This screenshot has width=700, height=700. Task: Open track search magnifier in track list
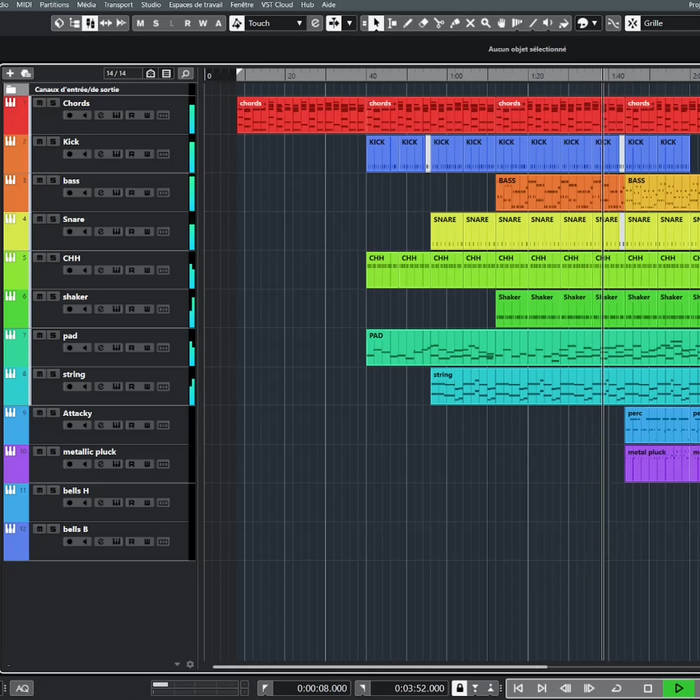click(185, 73)
